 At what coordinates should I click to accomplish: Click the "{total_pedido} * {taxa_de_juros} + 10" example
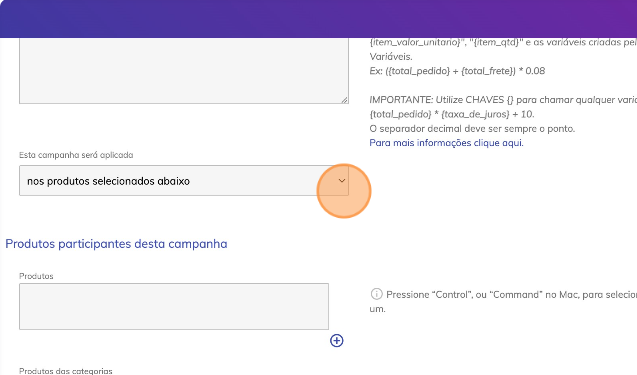[452, 114]
